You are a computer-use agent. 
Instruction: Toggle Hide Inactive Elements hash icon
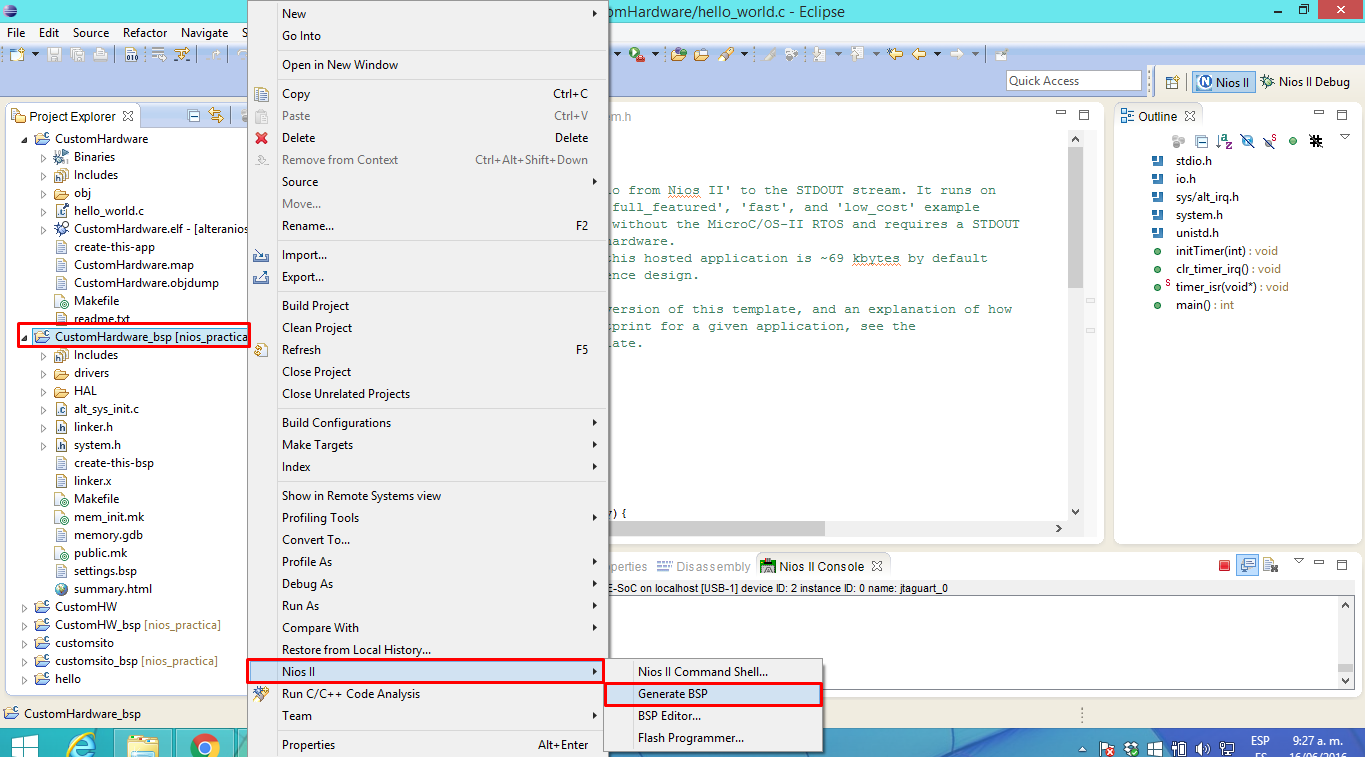point(1316,141)
